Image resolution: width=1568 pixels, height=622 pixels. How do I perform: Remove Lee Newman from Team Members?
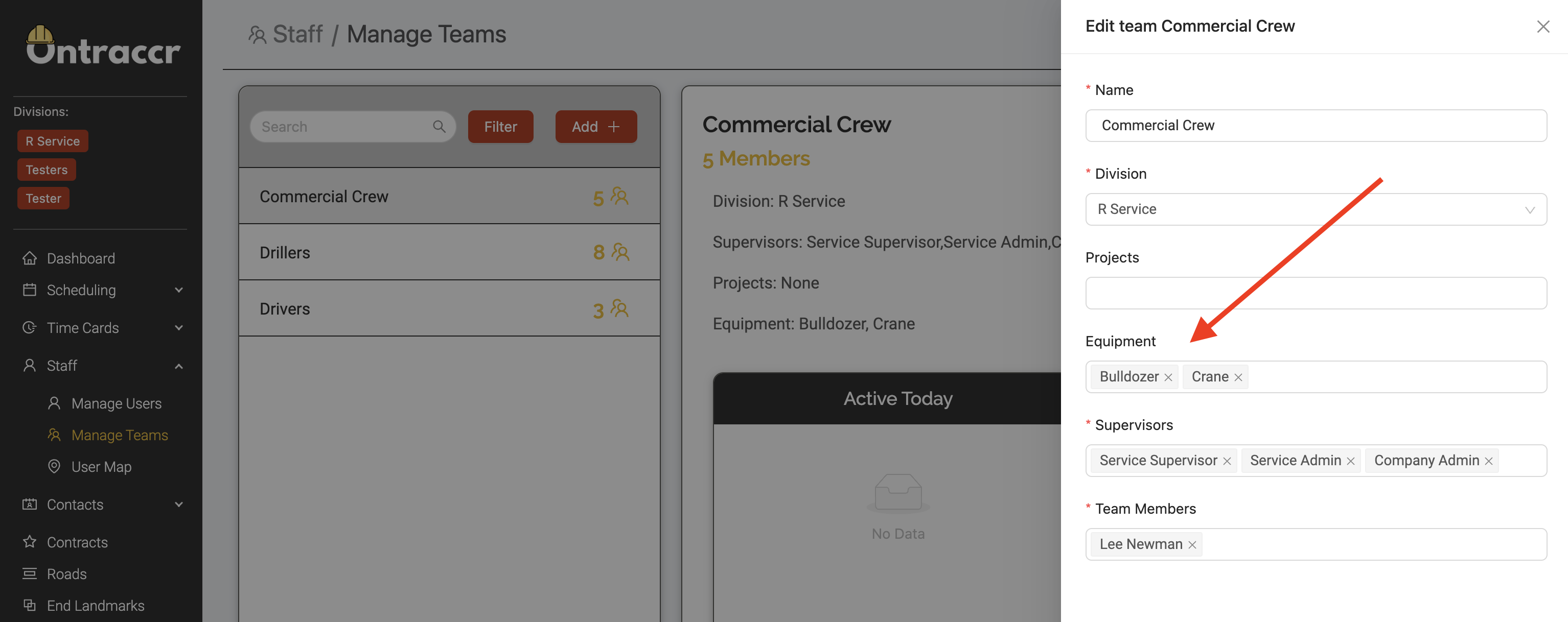coord(1192,545)
